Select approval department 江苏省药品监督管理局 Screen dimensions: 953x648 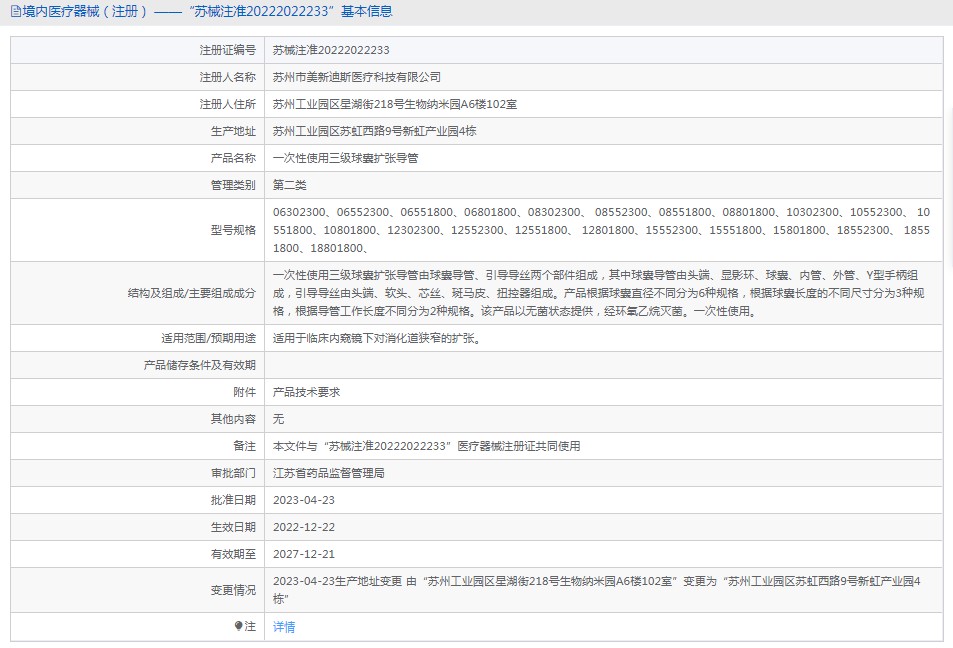329,473
